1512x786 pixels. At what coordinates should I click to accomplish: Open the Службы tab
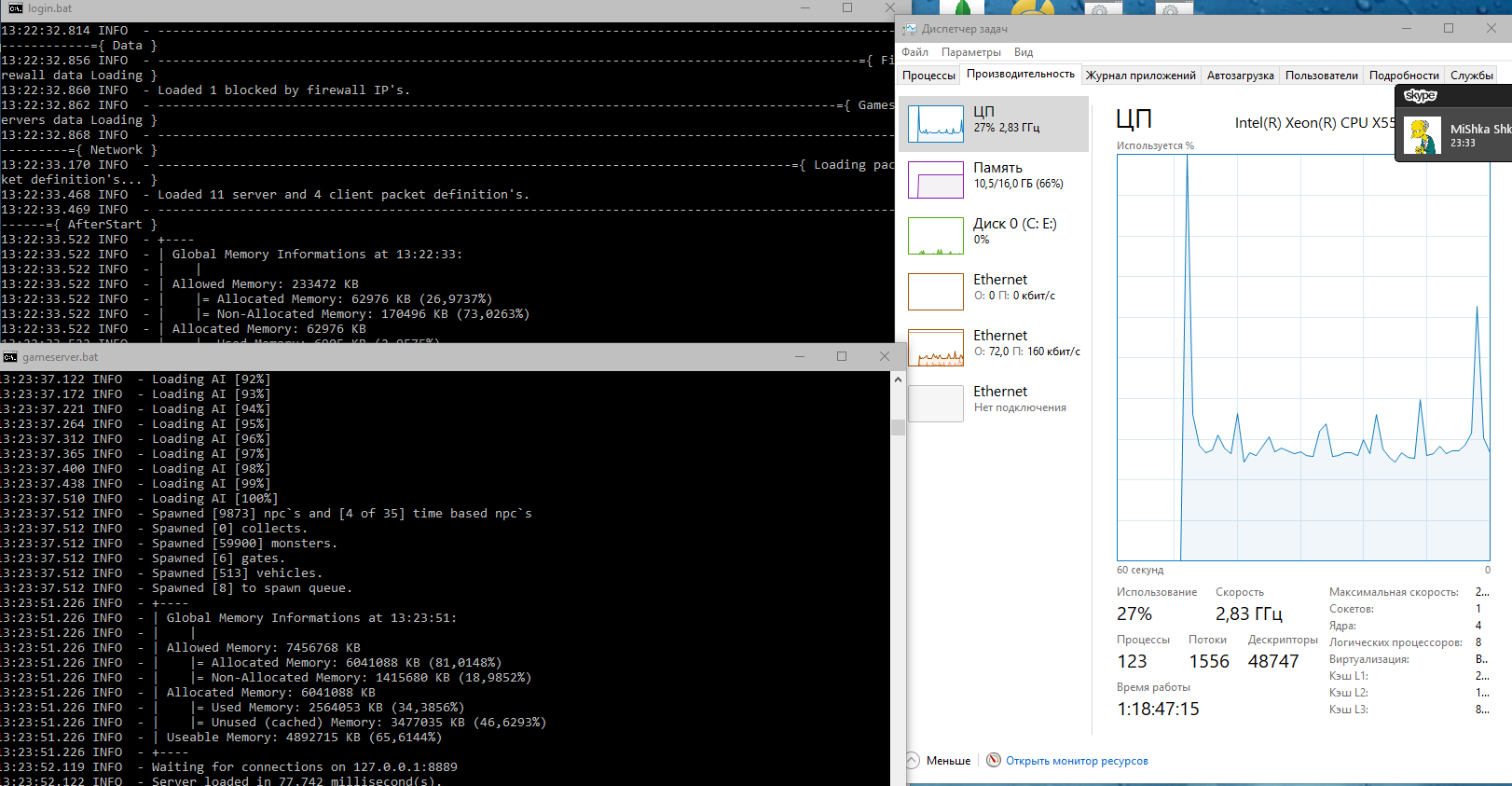tap(1472, 76)
